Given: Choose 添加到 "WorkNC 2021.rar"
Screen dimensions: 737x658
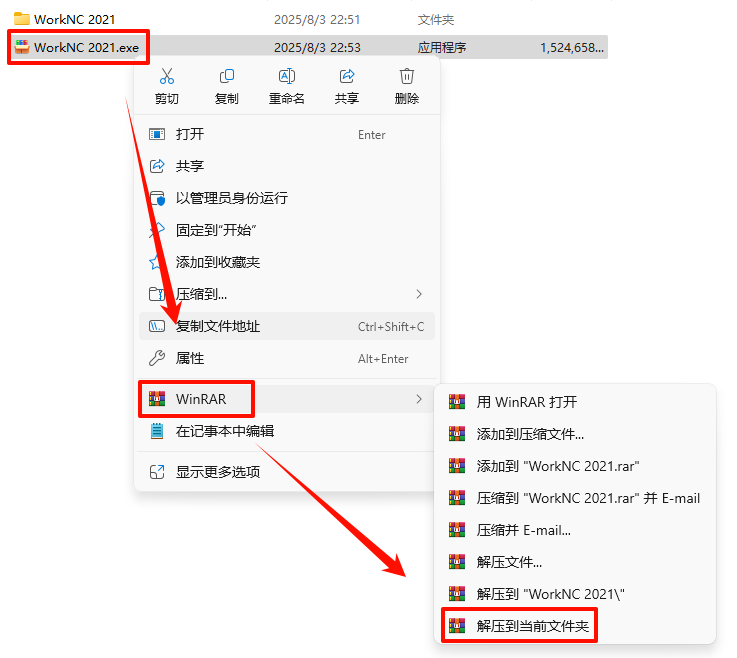Looking at the screenshot, I should point(574,466).
